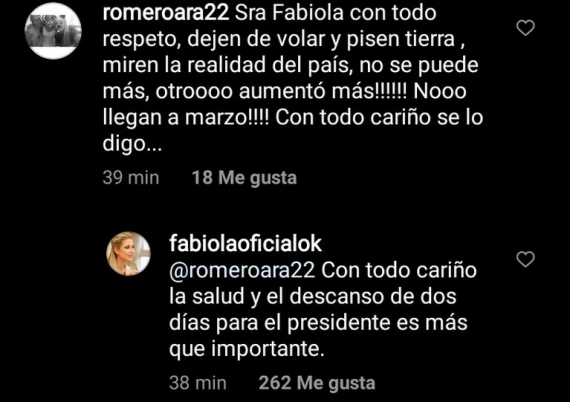Like the fabiolaoficialok reply with the heart

point(526,259)
